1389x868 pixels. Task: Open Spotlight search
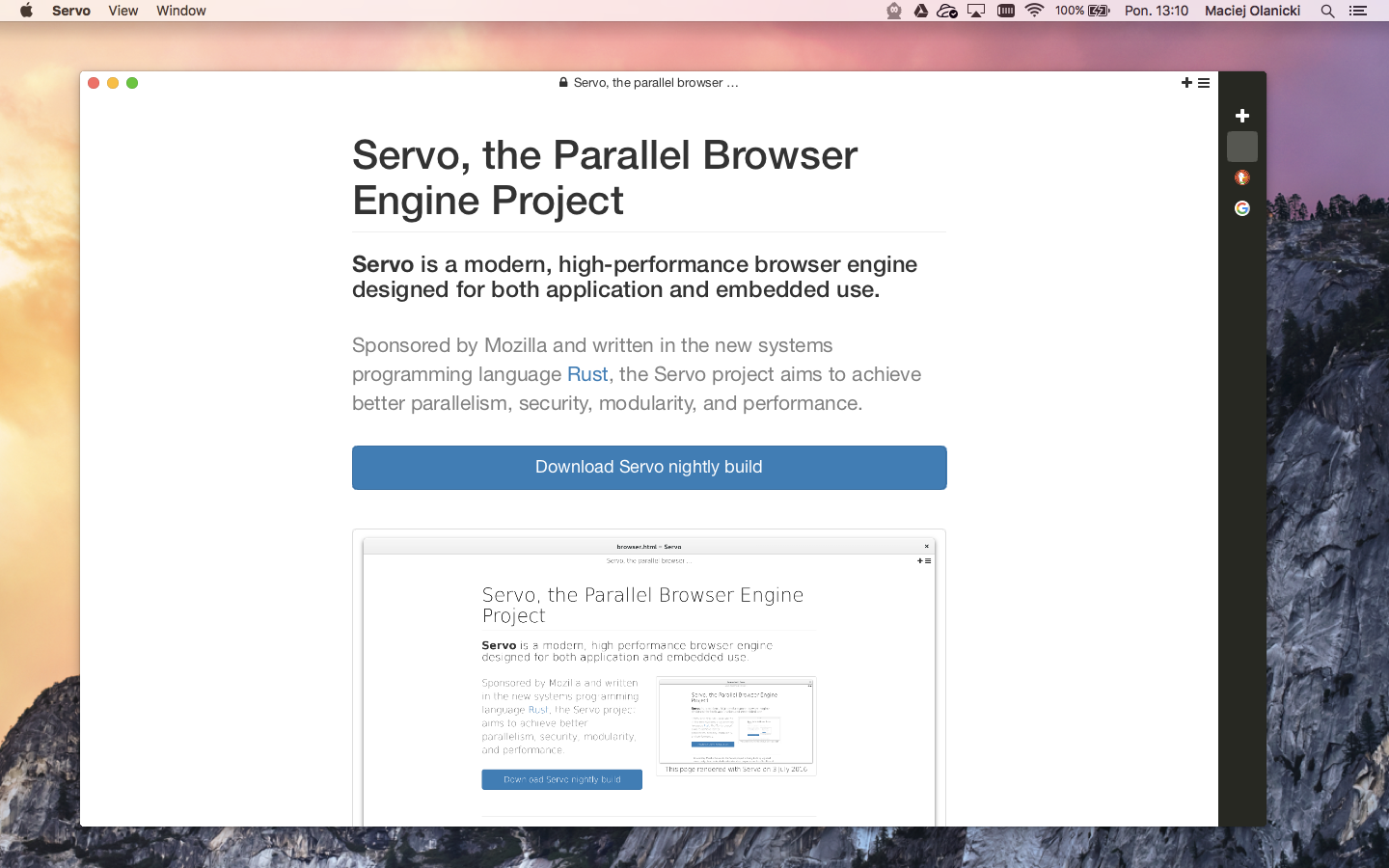1328,11
